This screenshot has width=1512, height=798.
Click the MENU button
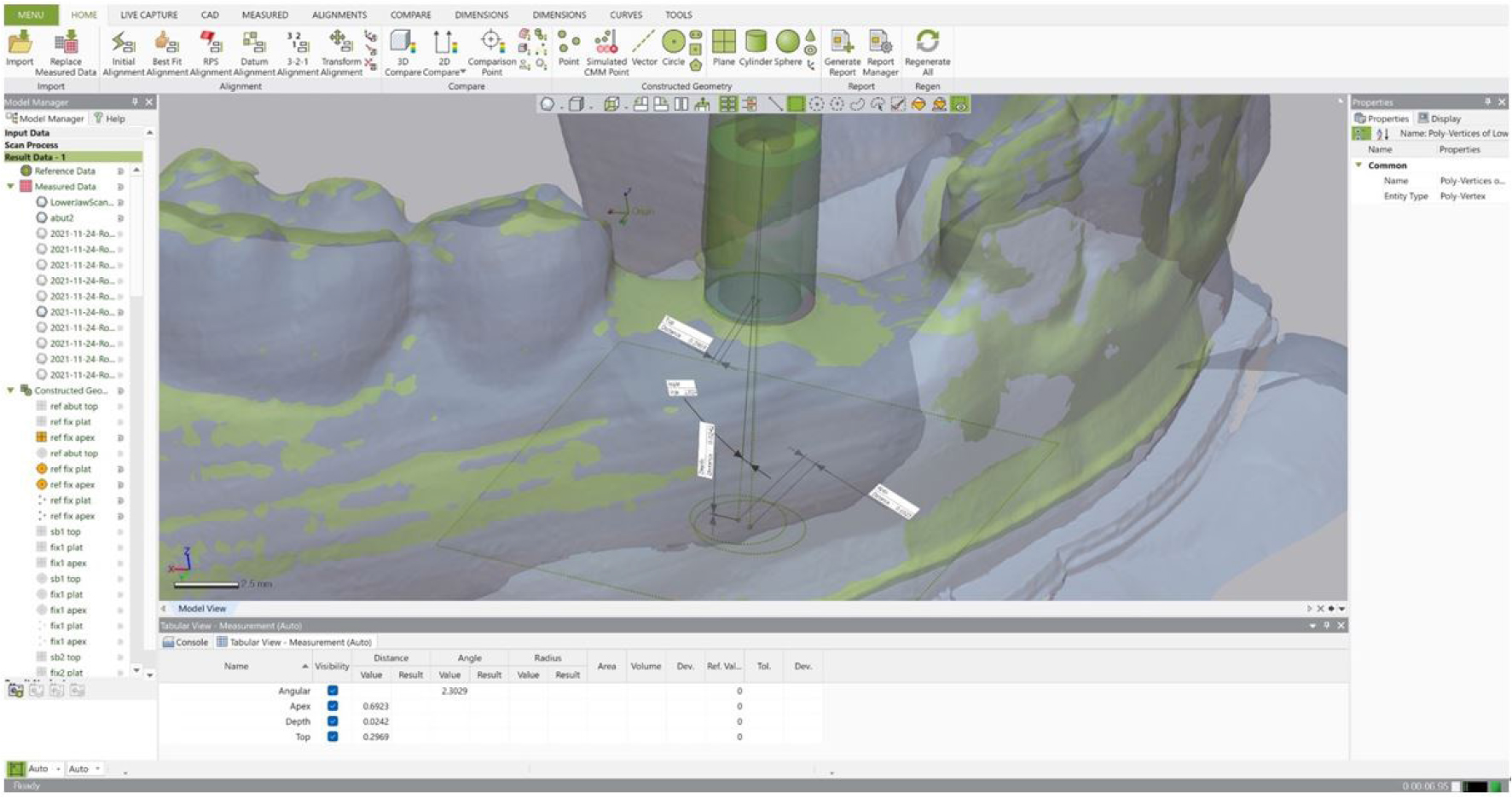[x=31, y=14]
